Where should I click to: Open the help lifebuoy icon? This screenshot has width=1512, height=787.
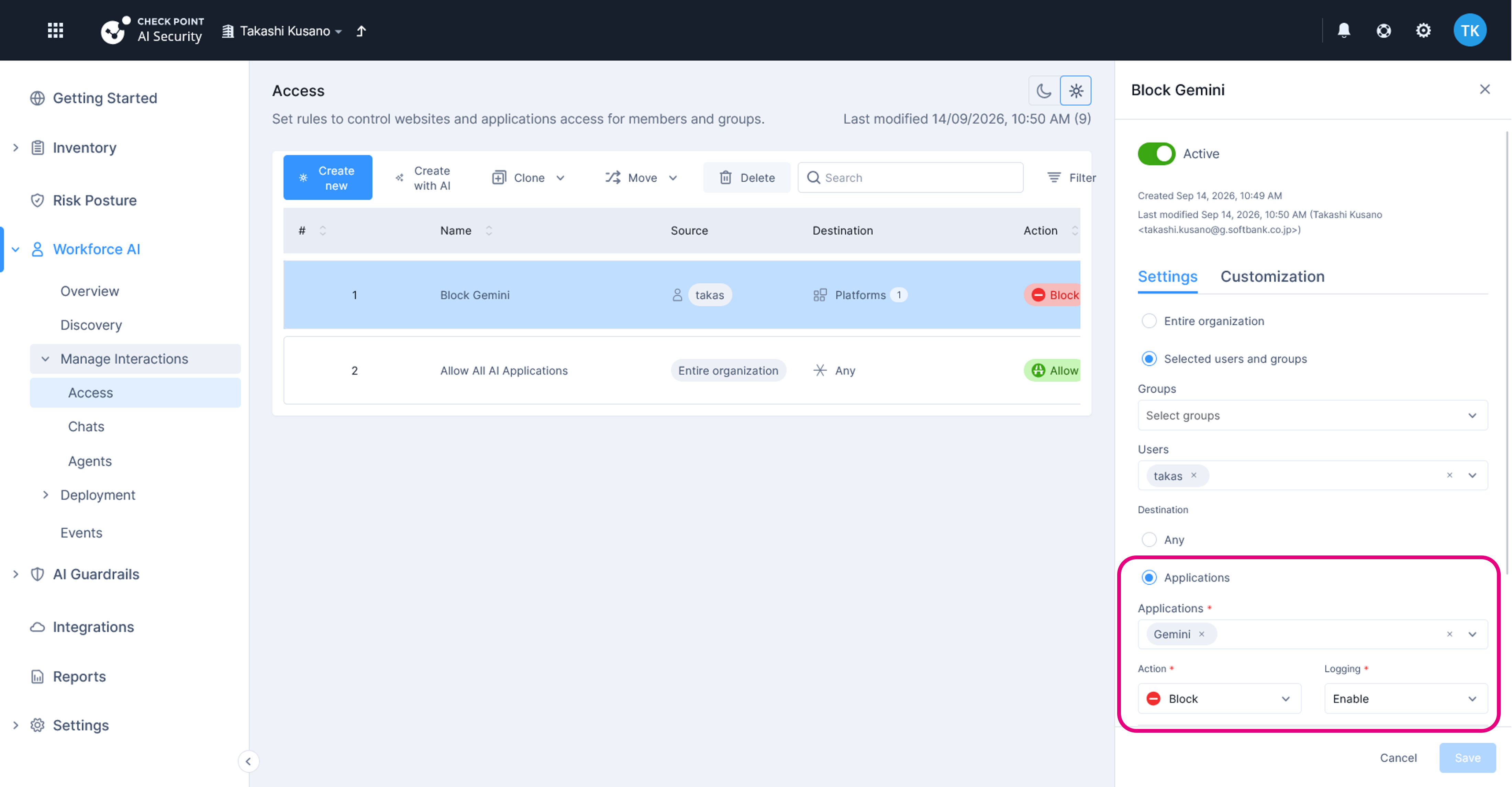[1383, 31]
